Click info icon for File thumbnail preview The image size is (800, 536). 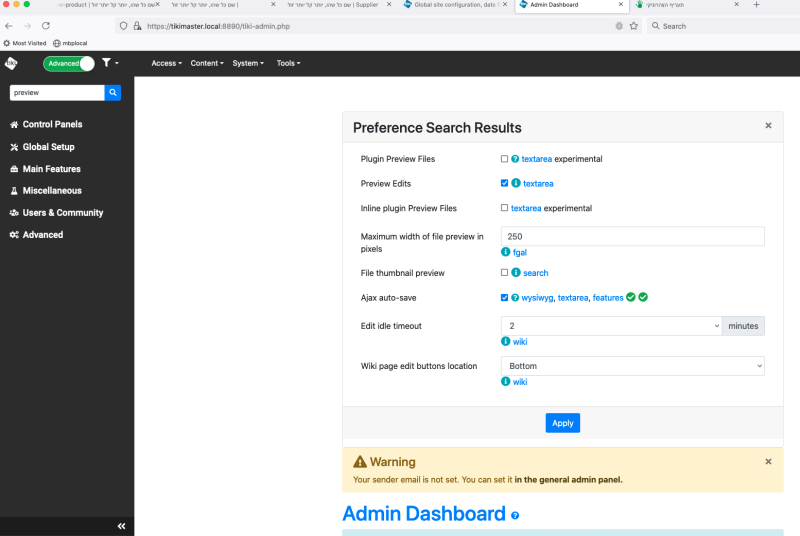click(x=516, y=273)
